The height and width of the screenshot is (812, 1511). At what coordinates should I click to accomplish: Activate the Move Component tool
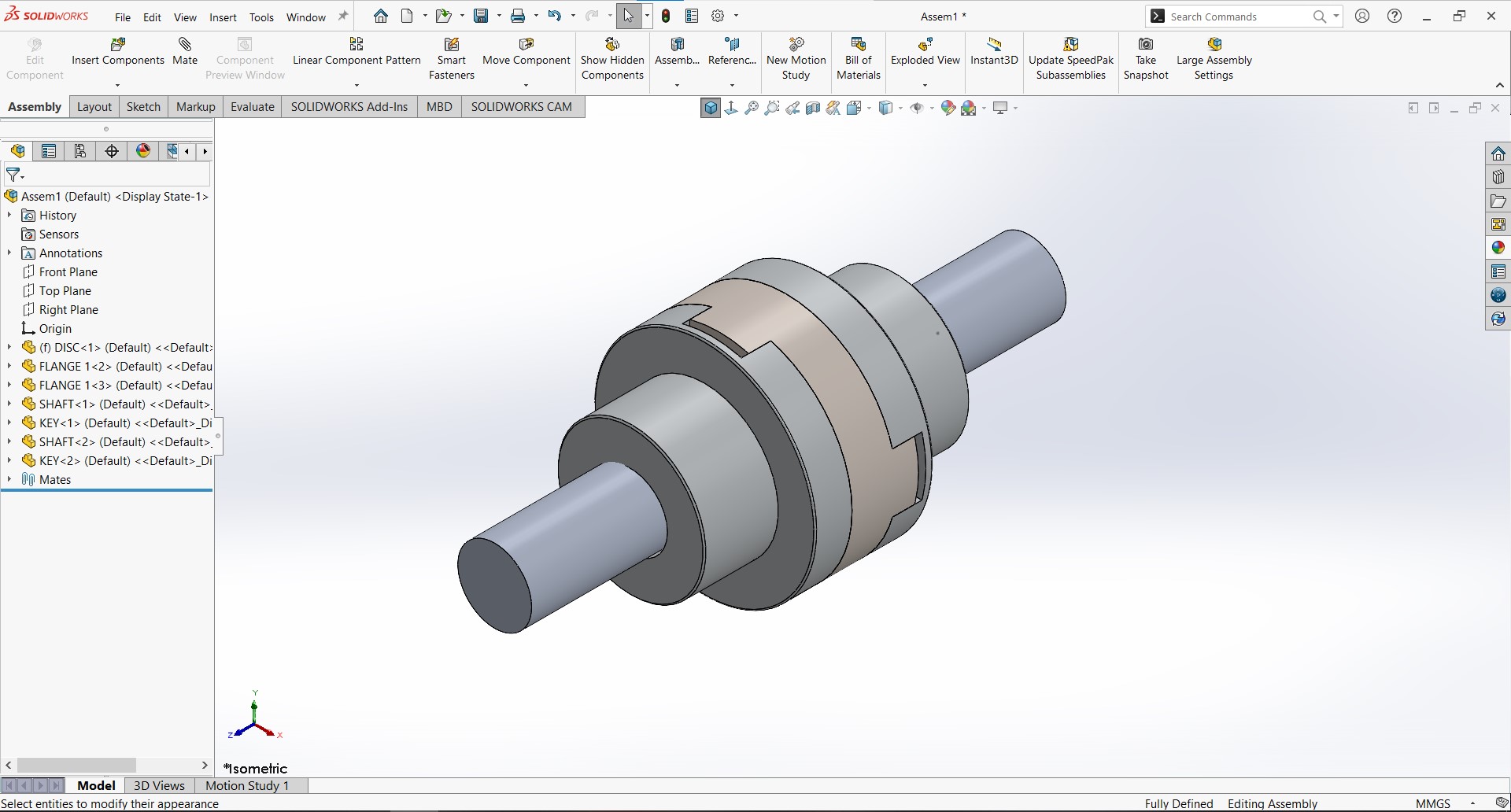pos(526,52)
